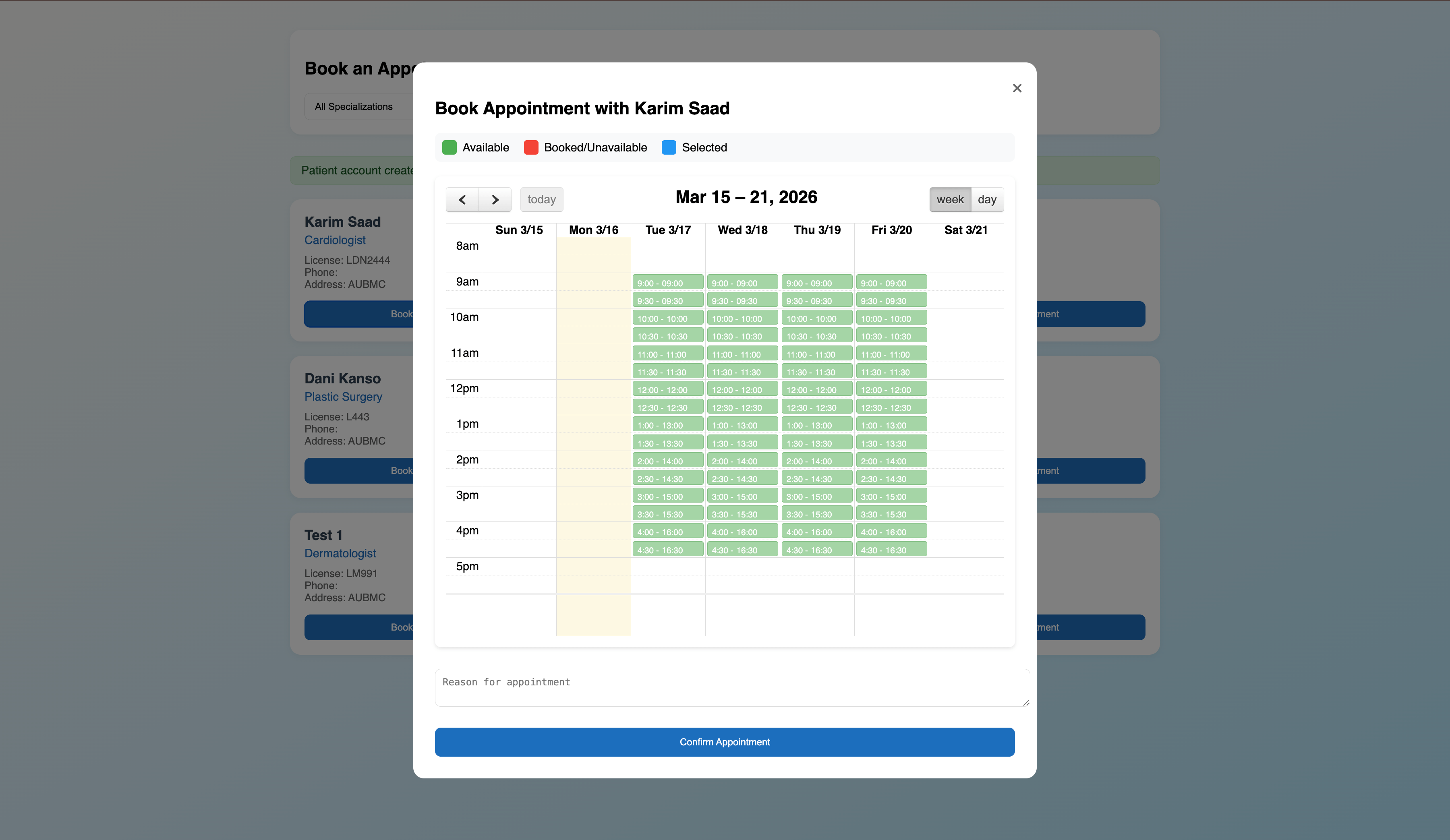
Task: Click Confirm Appointment
Action: click(x=725, y=742)
